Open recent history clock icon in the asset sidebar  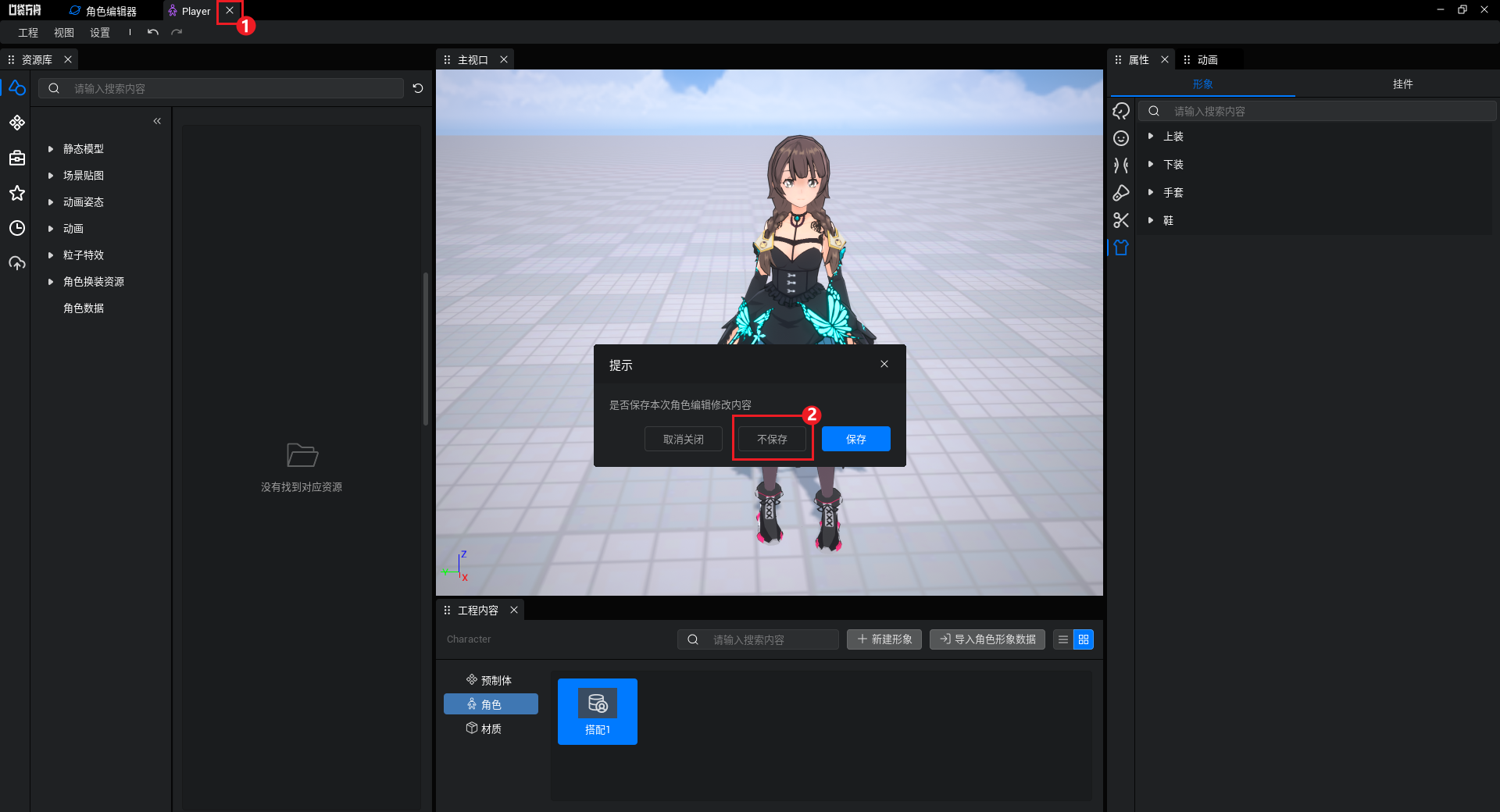[x=17, y=228]
